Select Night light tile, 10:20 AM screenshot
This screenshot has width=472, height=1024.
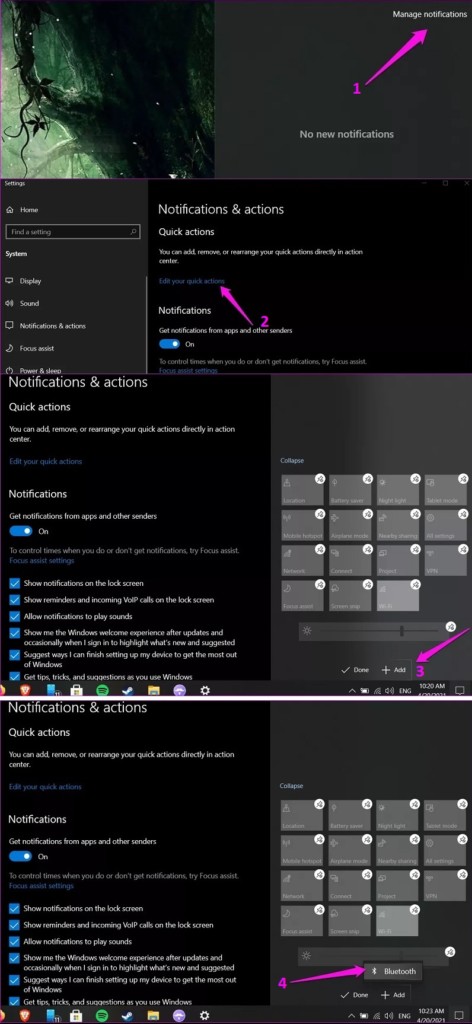398,490
